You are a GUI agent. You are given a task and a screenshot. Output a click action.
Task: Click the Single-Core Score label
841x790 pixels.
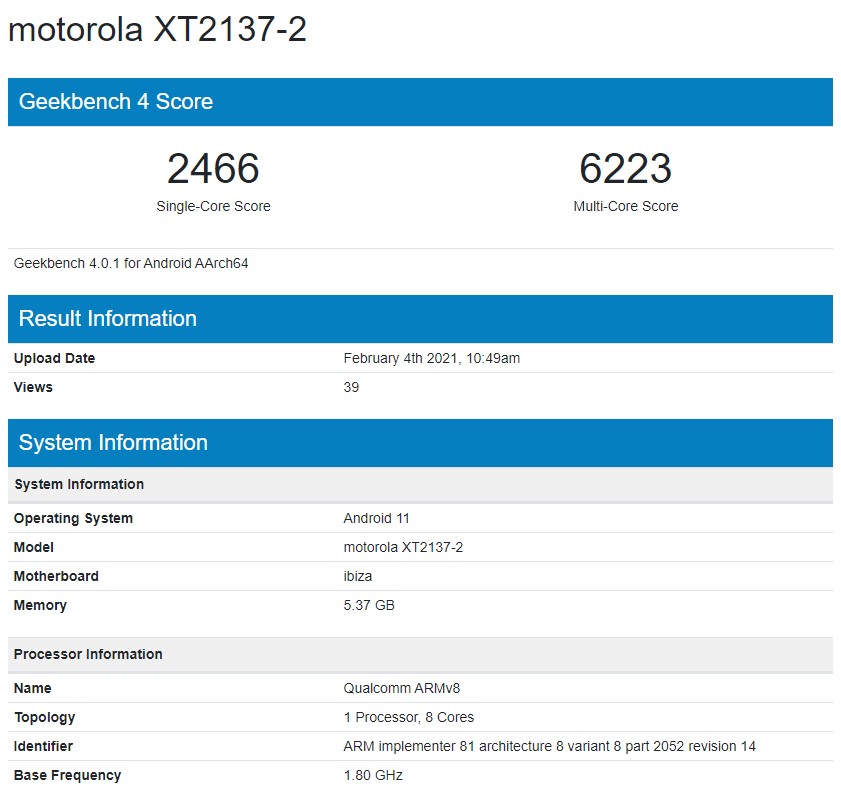(x=213, y=206)
